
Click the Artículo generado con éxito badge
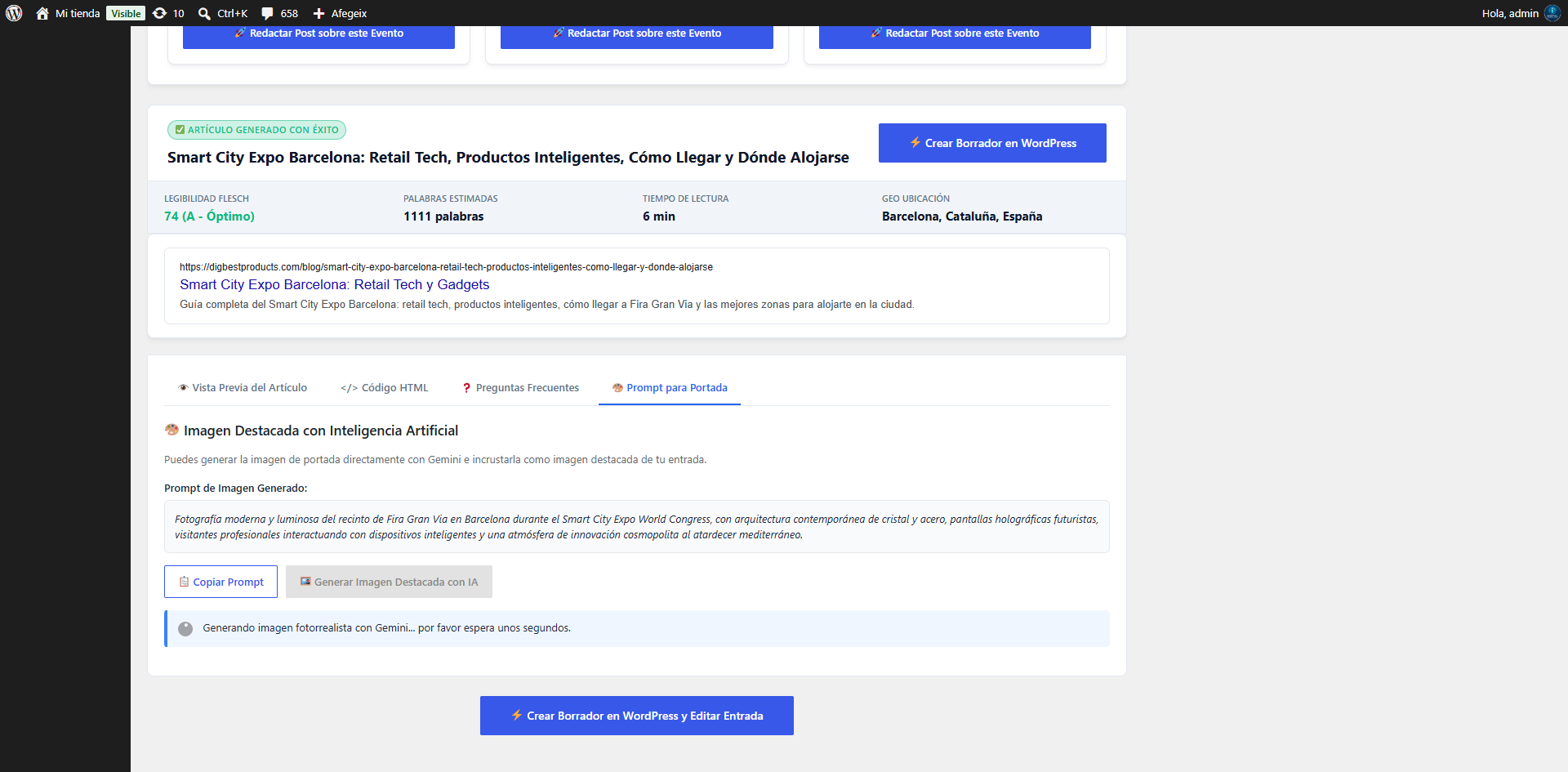coord(256,130)
